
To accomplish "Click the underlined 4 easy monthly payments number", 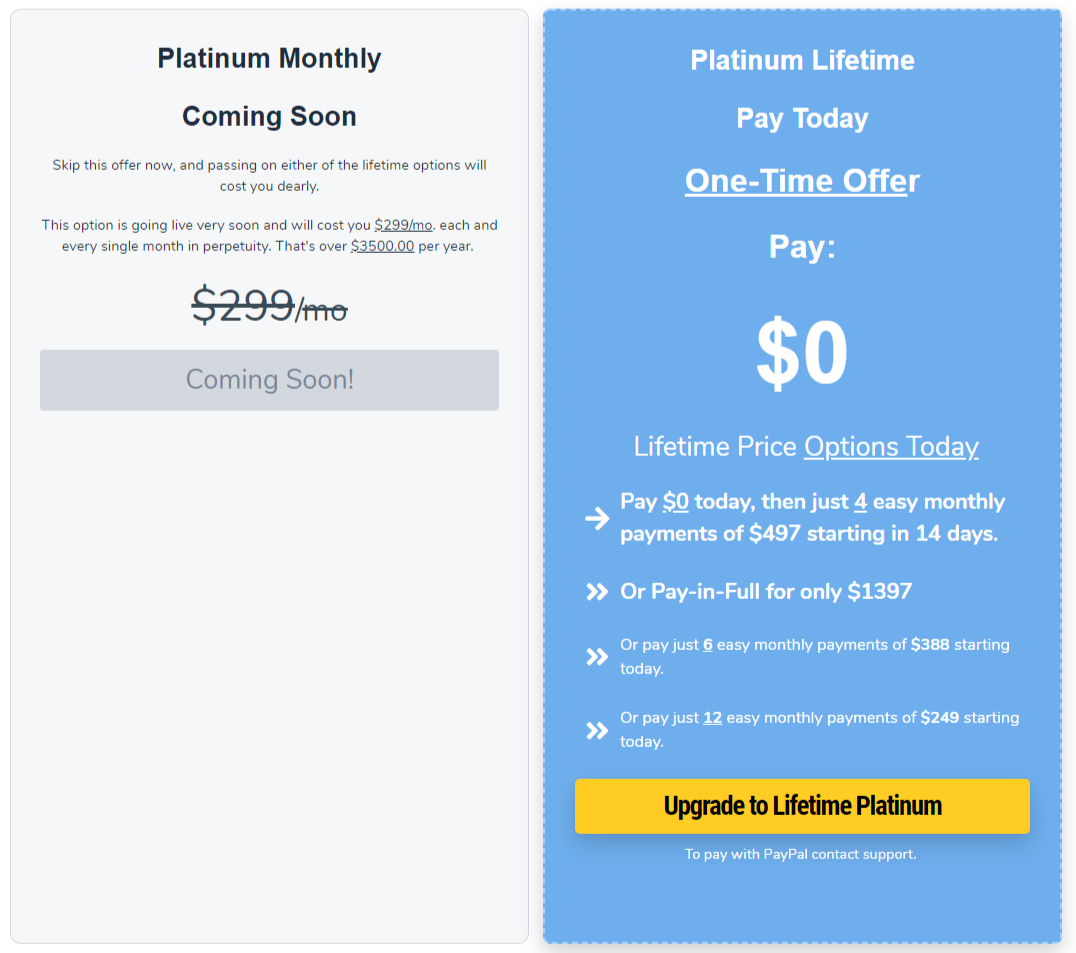I will [861, 502].
